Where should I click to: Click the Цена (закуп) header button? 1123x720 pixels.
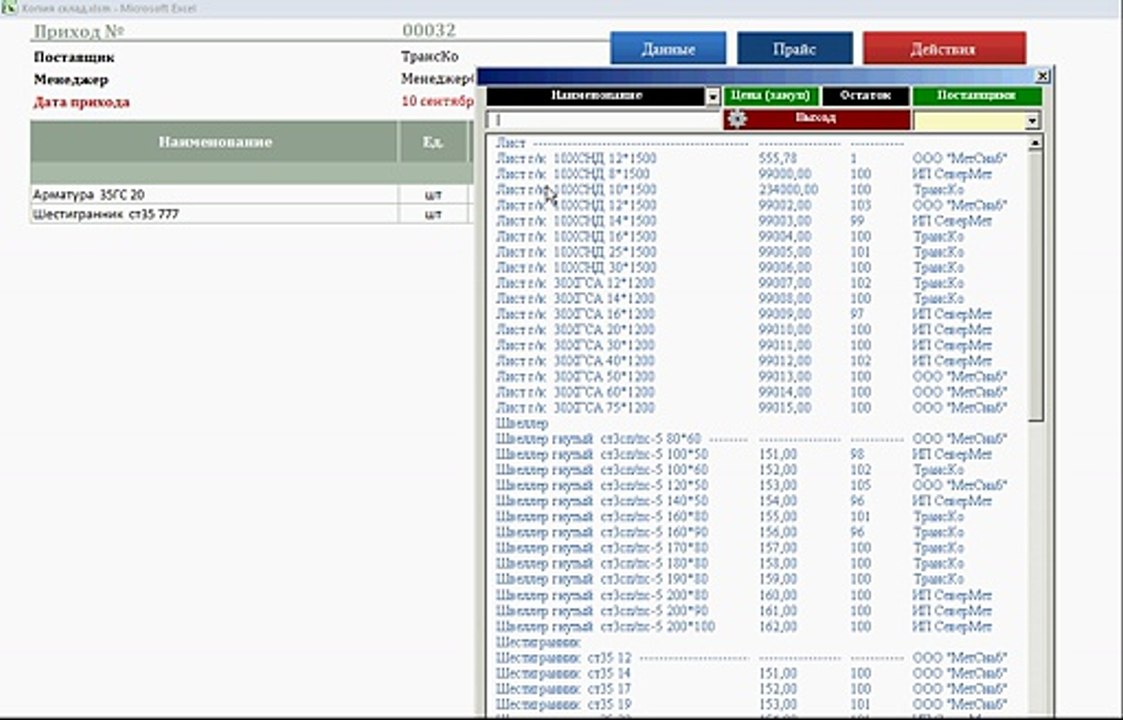[x=771, y=96]
